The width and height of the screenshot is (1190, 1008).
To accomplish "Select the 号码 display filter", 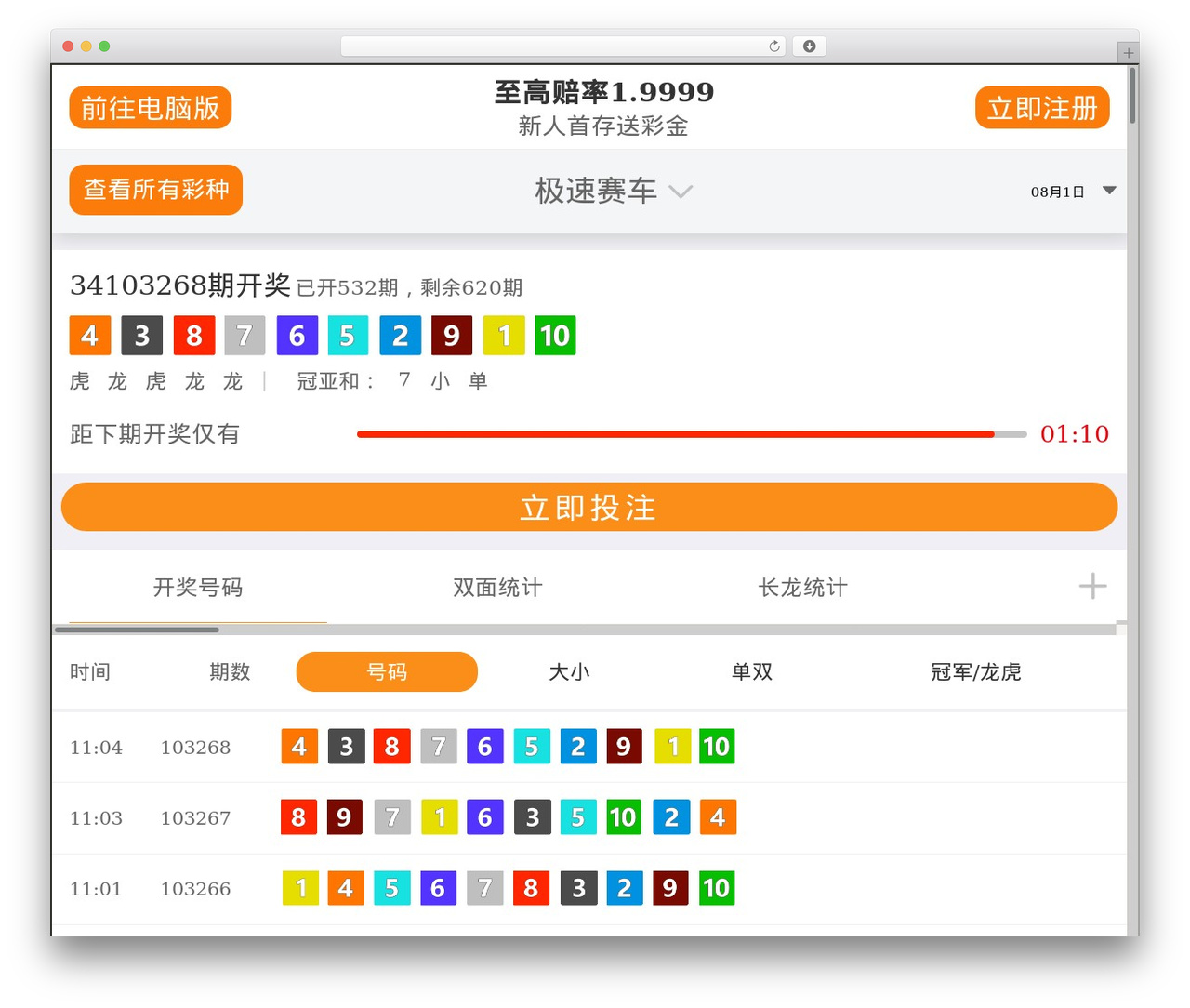I will (387, 671).
